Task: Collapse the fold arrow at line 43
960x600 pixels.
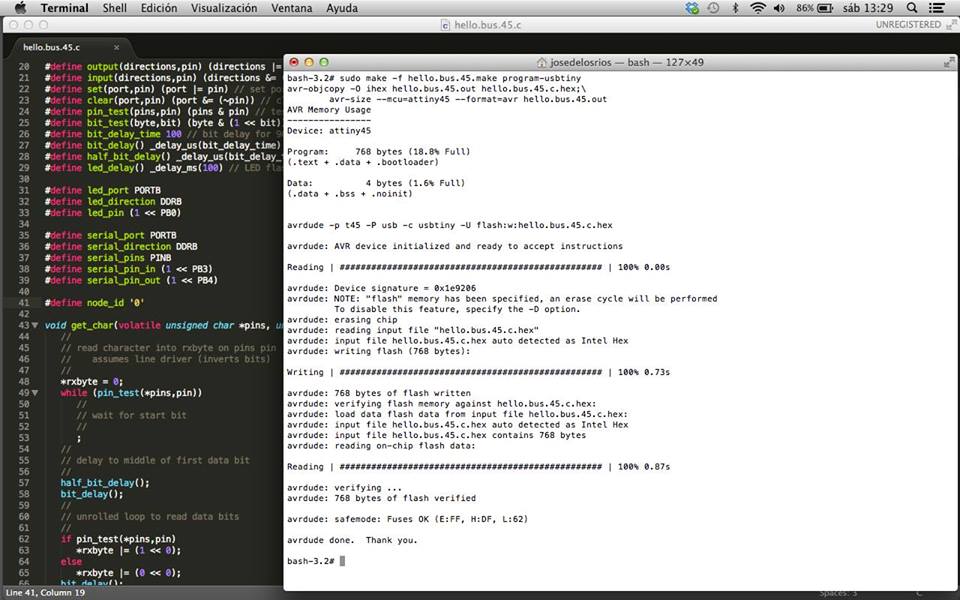Action: [35, 325]
